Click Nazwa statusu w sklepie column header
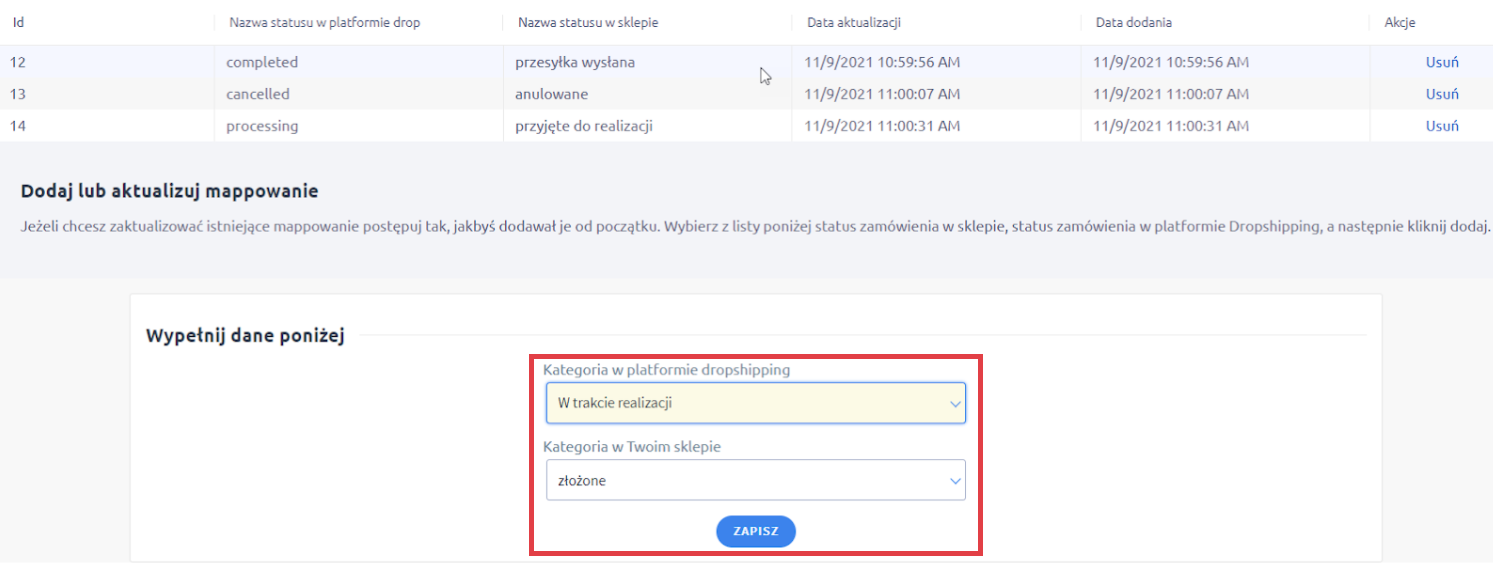Screen dimensions: 1493x564 pos(588,22)
